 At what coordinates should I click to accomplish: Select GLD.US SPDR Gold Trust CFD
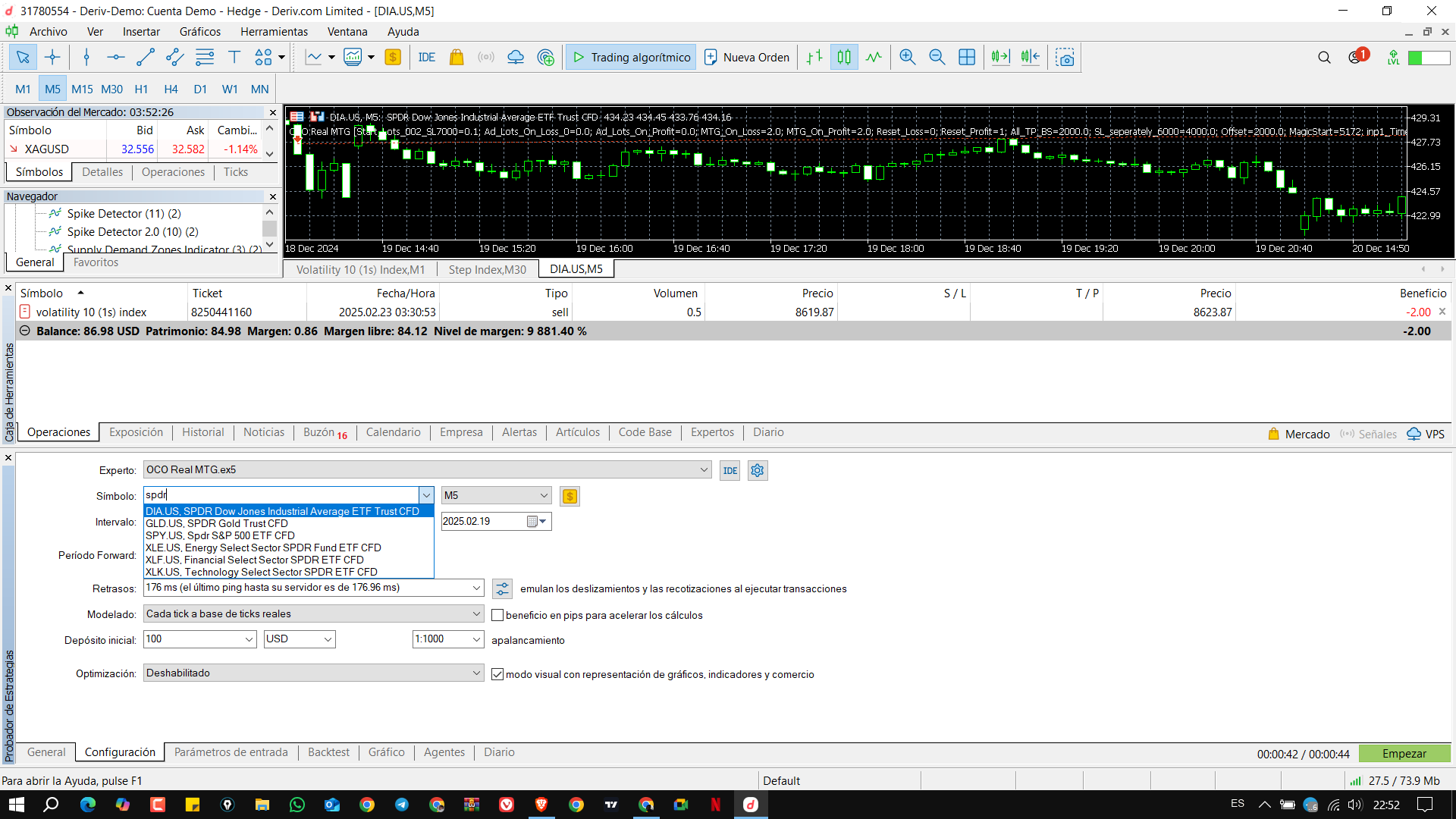click(x=217, y=523)
